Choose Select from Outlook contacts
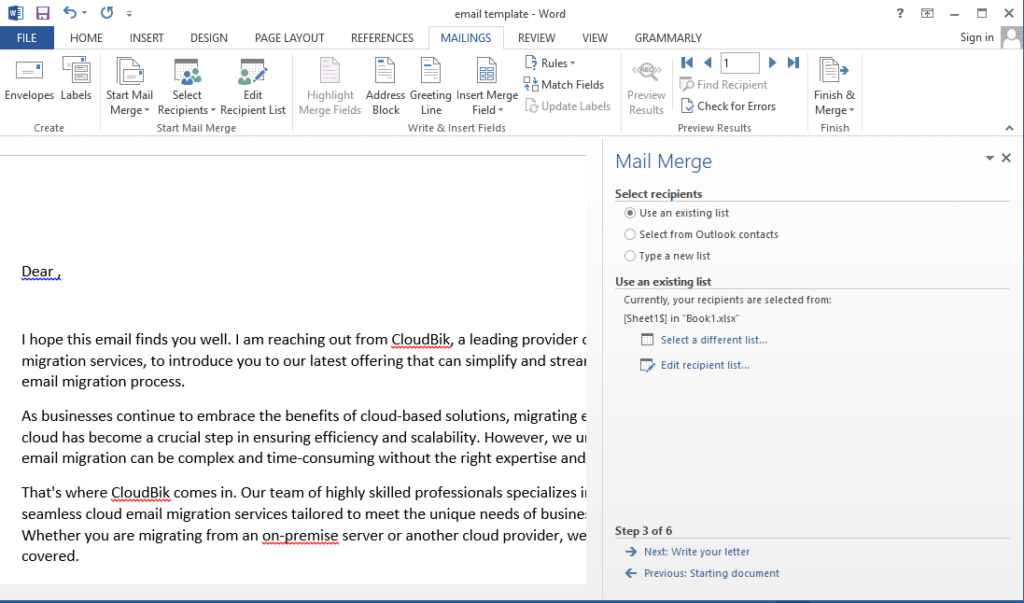This screenshot has height=603, width=1024. click(x=630, y=234)
